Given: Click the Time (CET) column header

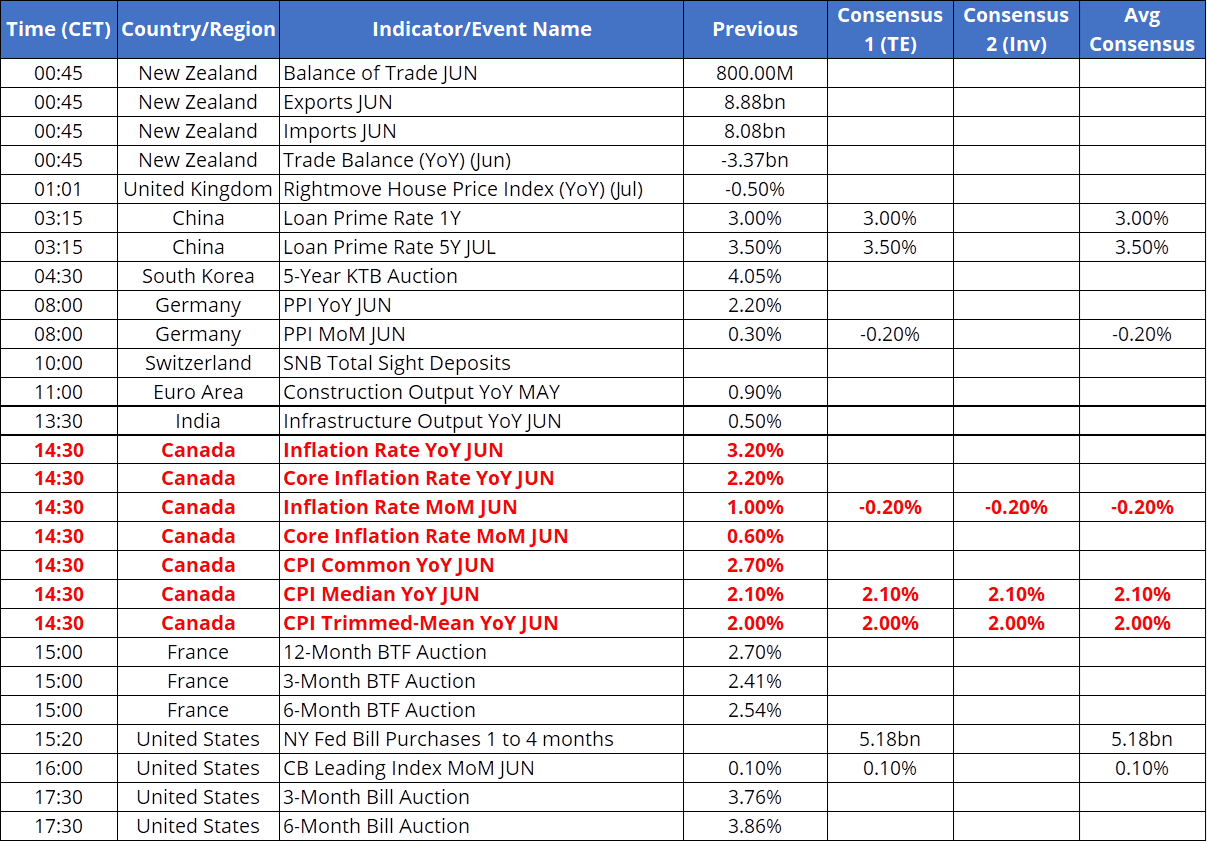Looking at the screenshot, I should [59, 29].
